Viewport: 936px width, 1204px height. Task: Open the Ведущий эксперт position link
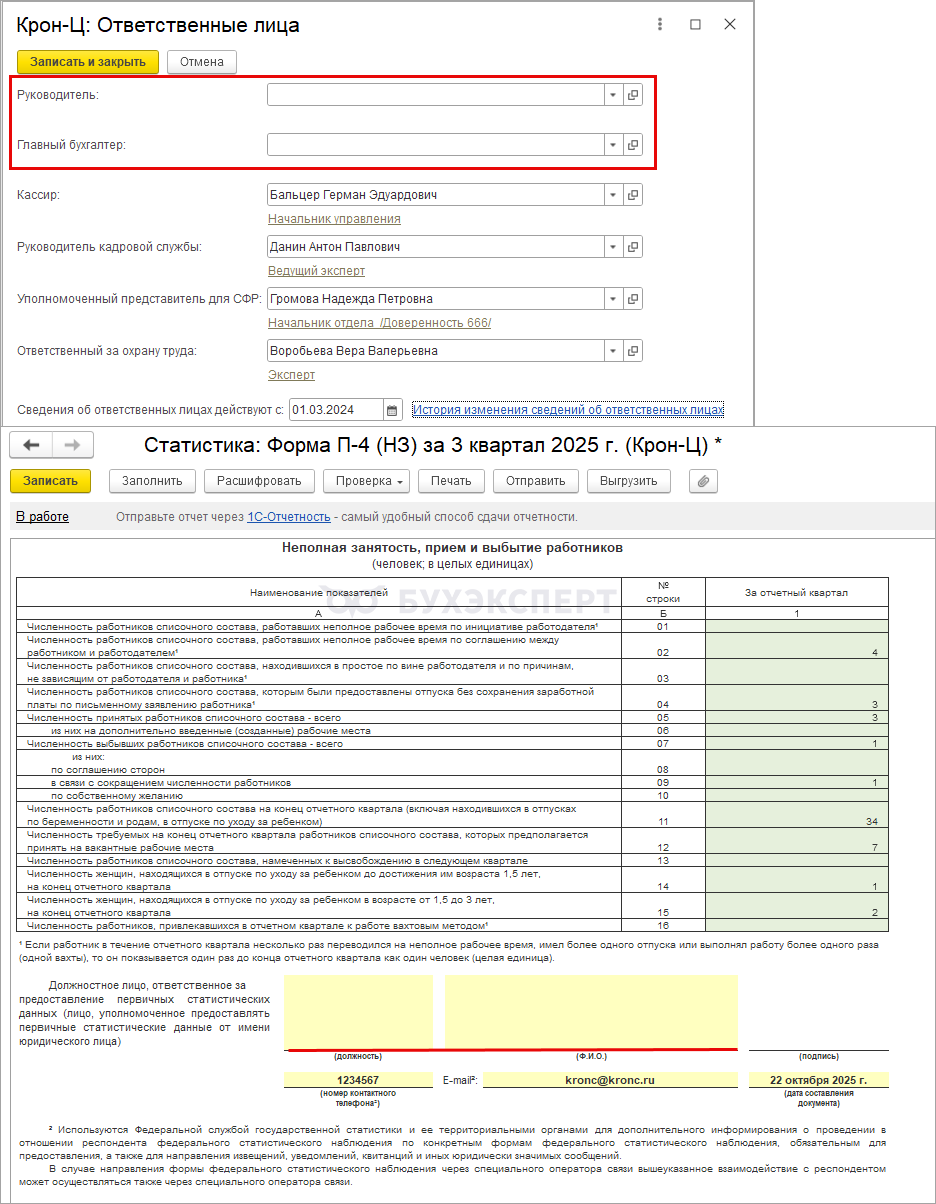pyautogui.click(x=316, y=271)
